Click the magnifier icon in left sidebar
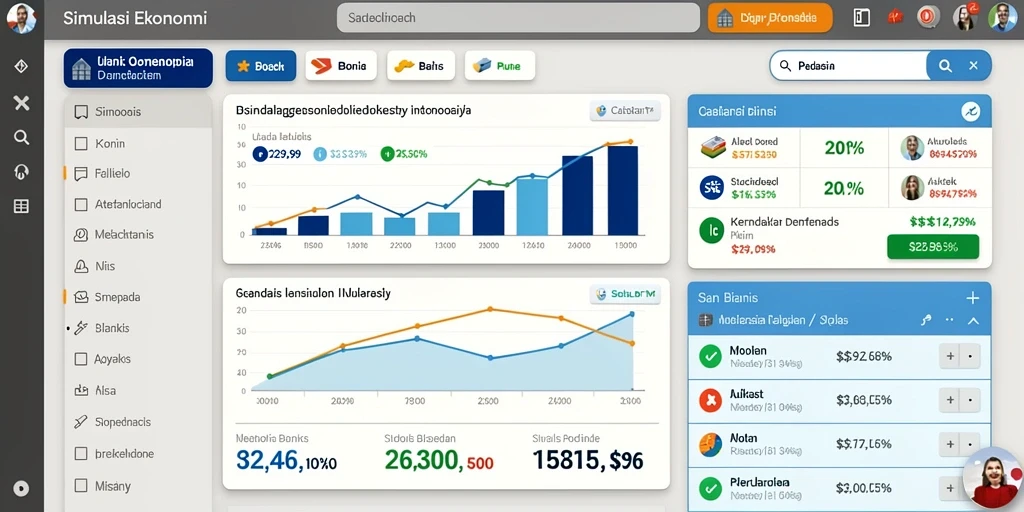Image resolution: width=1024 pixels, height=512 pixels. point(22,137)
